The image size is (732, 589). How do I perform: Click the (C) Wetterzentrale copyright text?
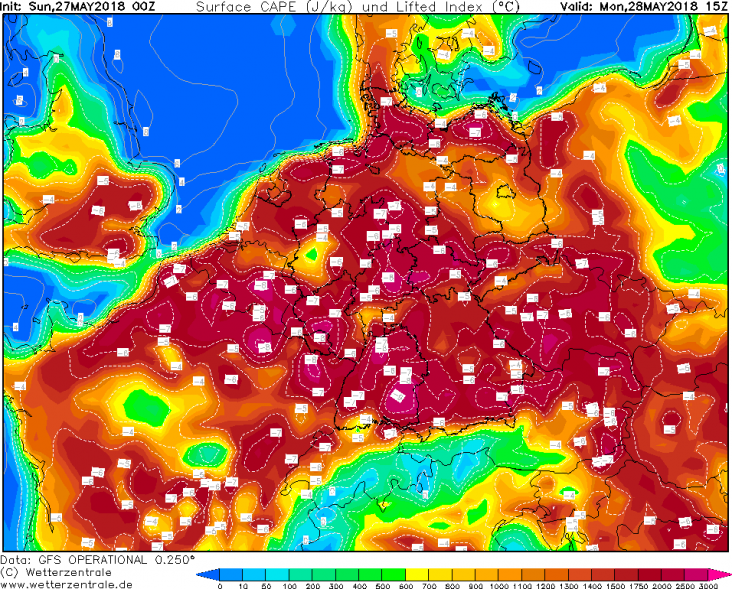[x=58, y=571]
